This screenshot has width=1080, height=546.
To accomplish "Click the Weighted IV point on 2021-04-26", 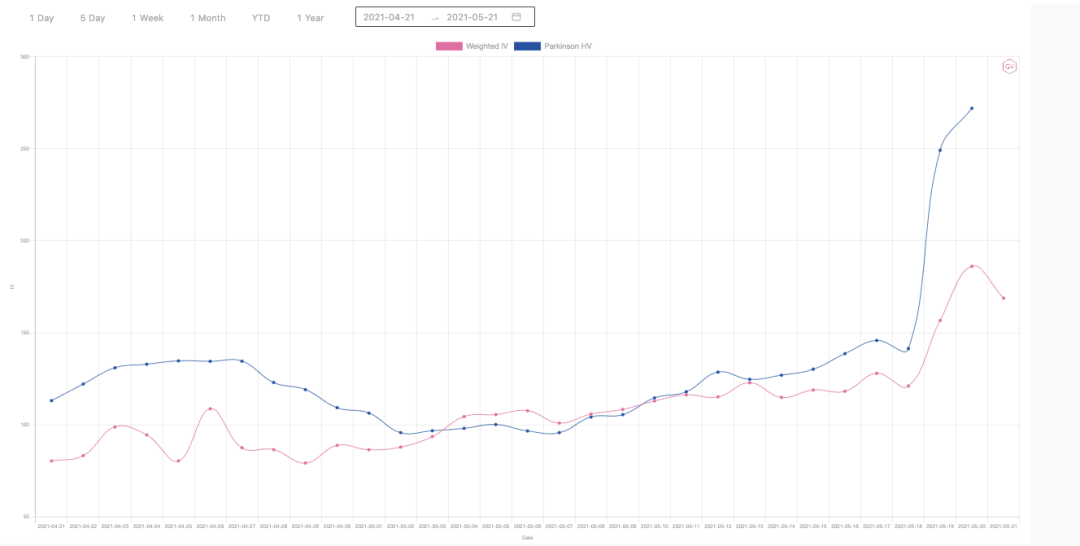I will (x=210, y=408).
